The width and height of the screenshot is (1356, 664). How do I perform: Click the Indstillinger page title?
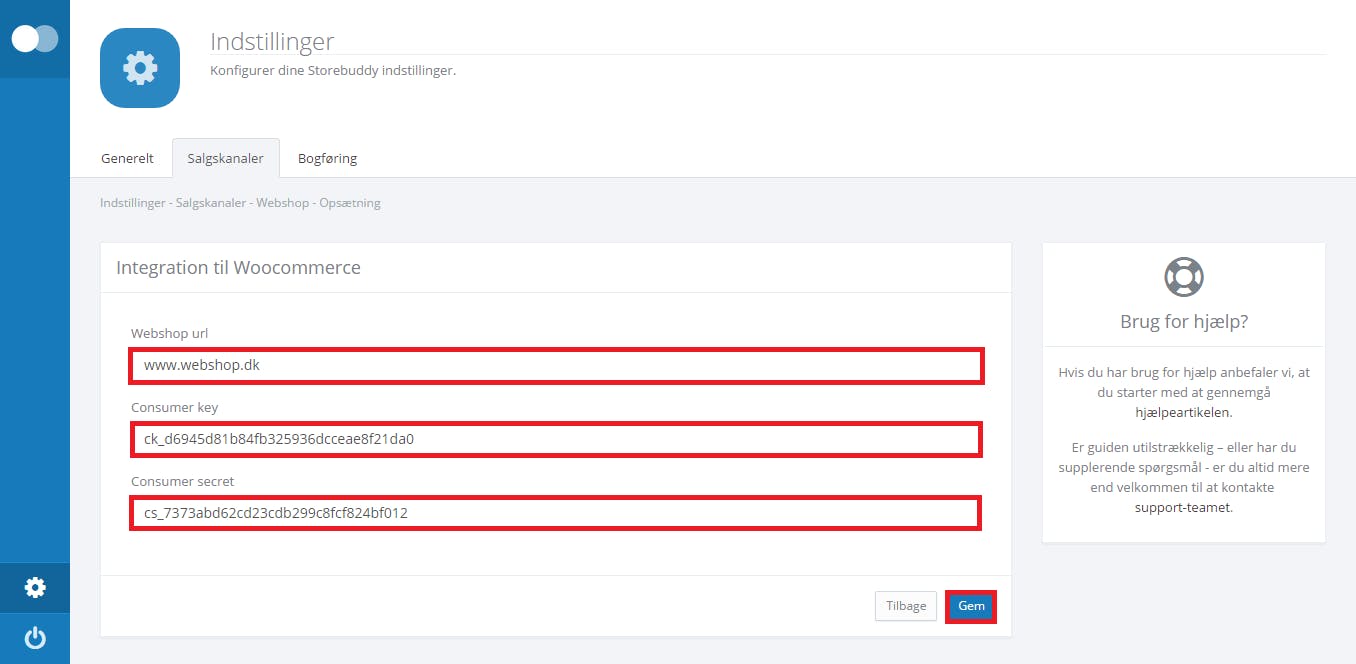tap(272, 42)
